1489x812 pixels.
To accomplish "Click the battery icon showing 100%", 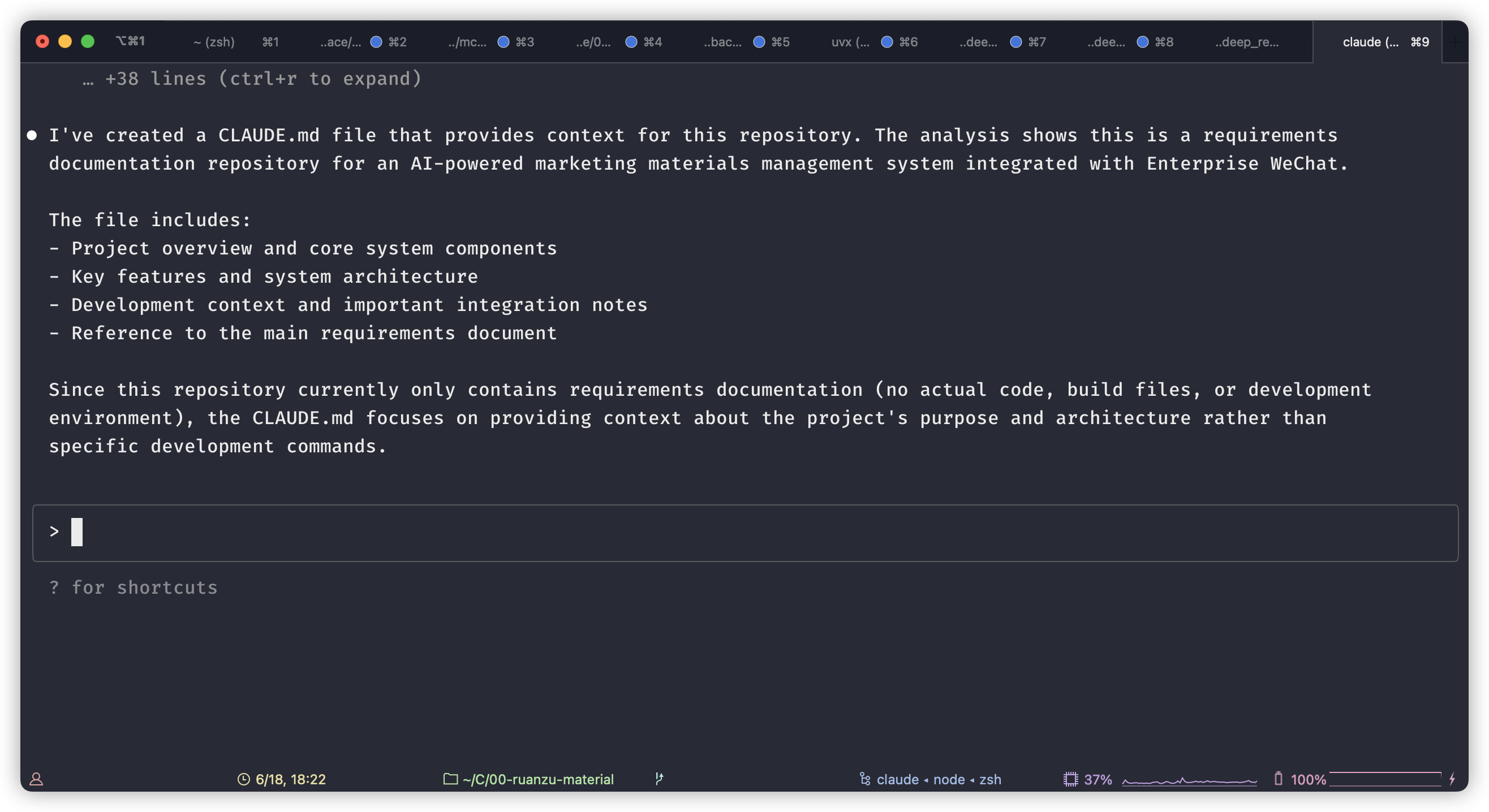I will click(1278, 779).
